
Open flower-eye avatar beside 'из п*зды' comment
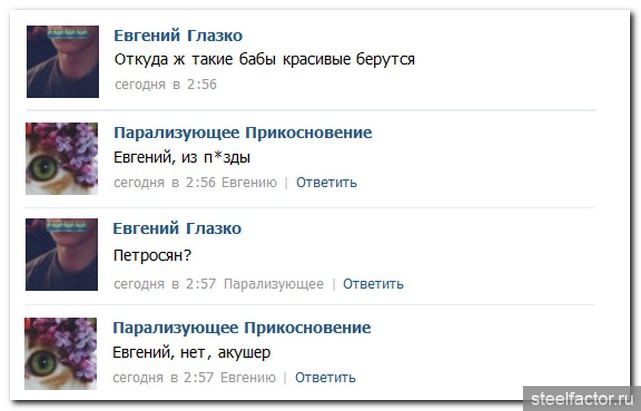point(61,159)
